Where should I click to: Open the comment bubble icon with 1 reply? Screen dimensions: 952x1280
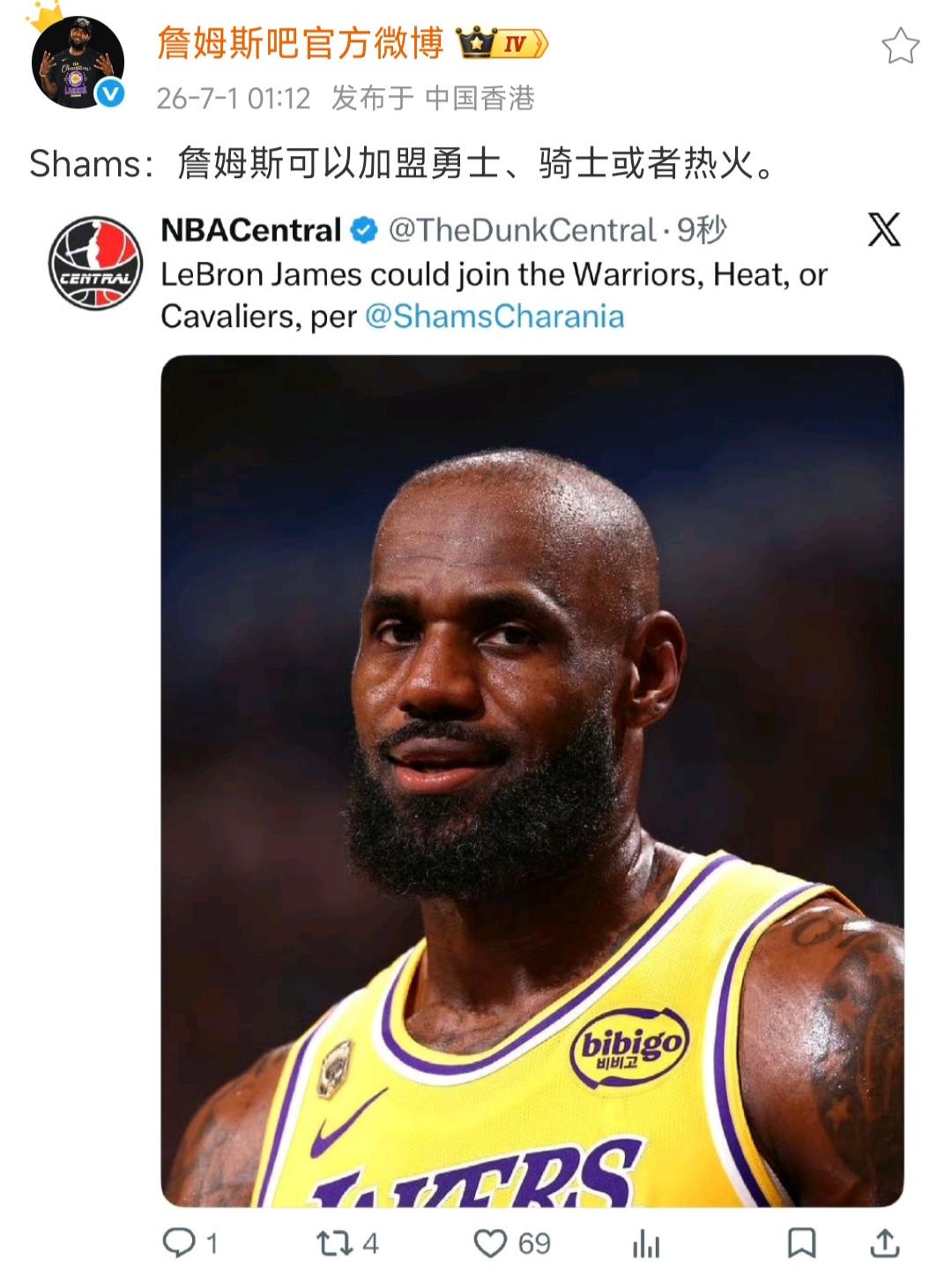tap(179, 1243)
